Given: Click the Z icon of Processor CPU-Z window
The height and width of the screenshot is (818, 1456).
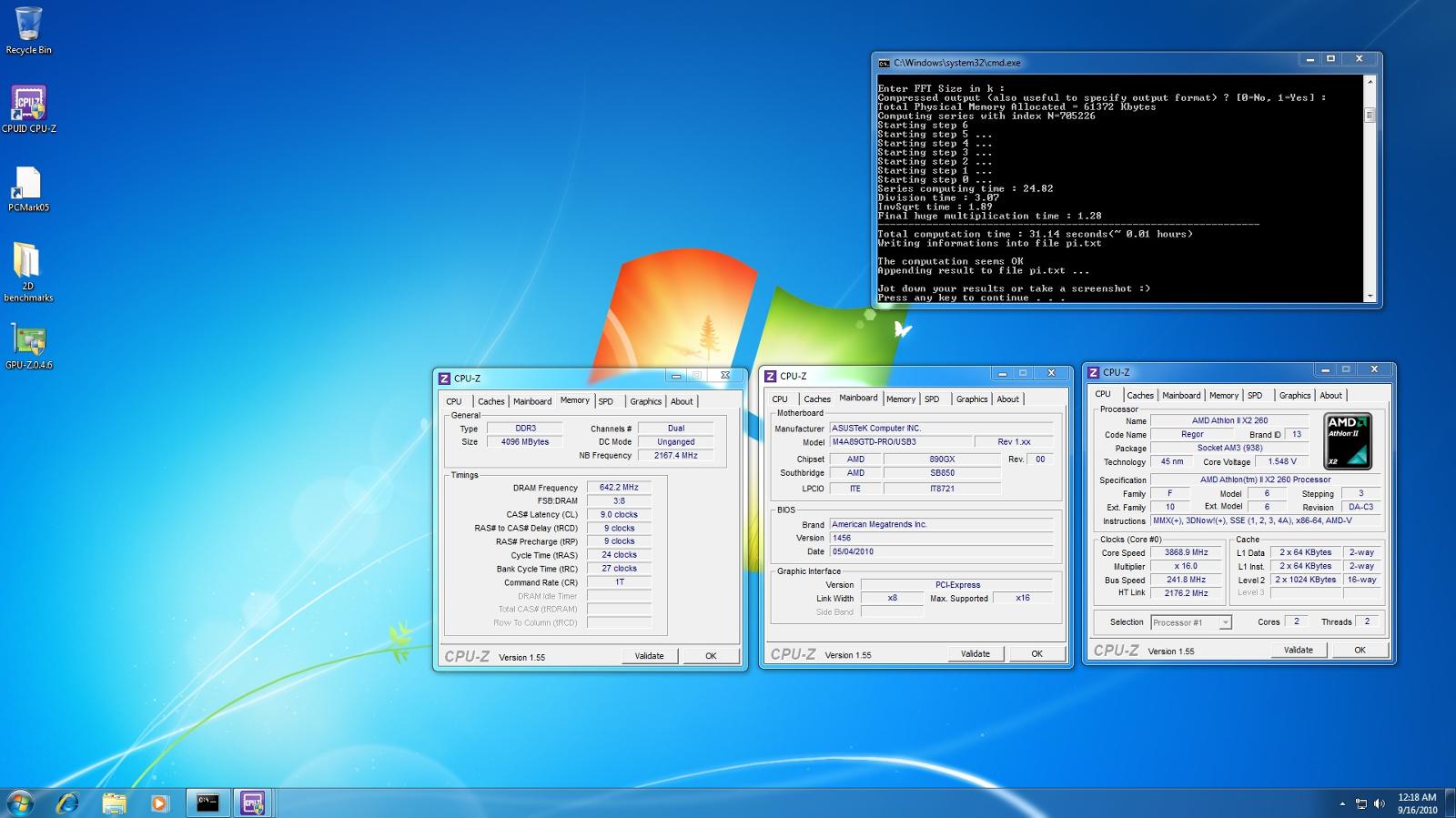Looking at the screenshot, I should click(x=1094, y=372).
